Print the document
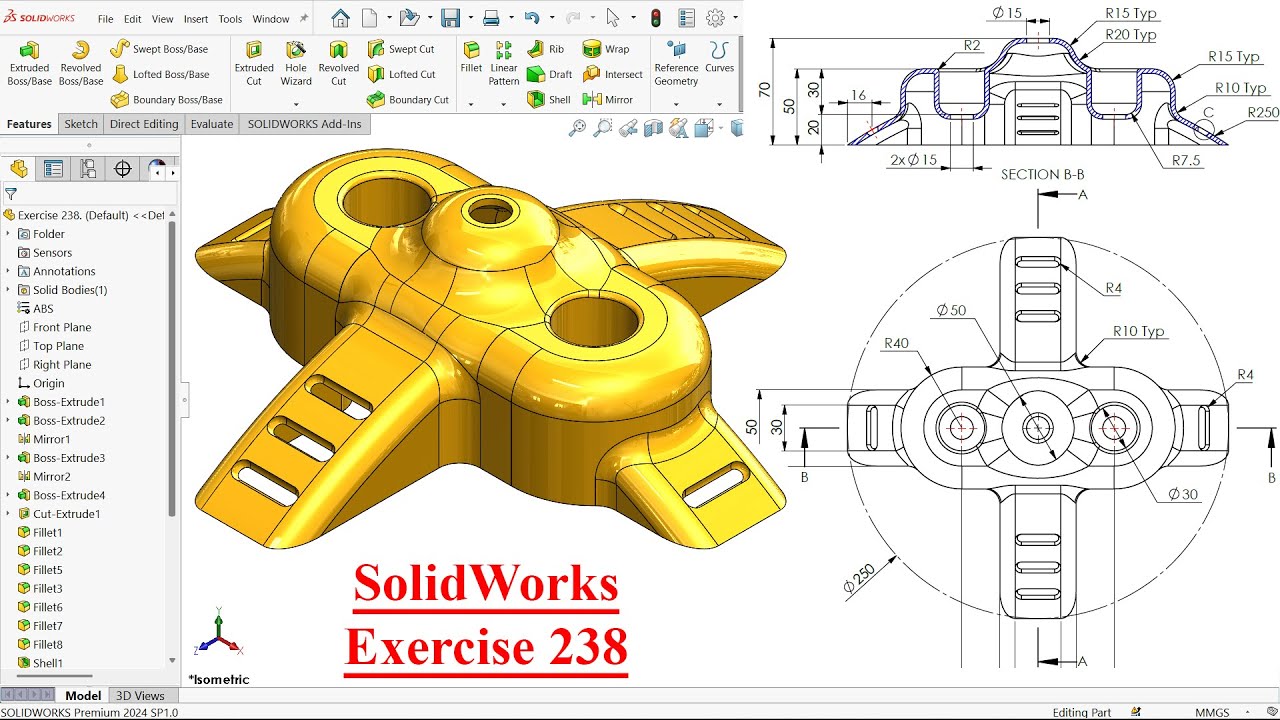The image size is (1280, 720). [491, 18]
